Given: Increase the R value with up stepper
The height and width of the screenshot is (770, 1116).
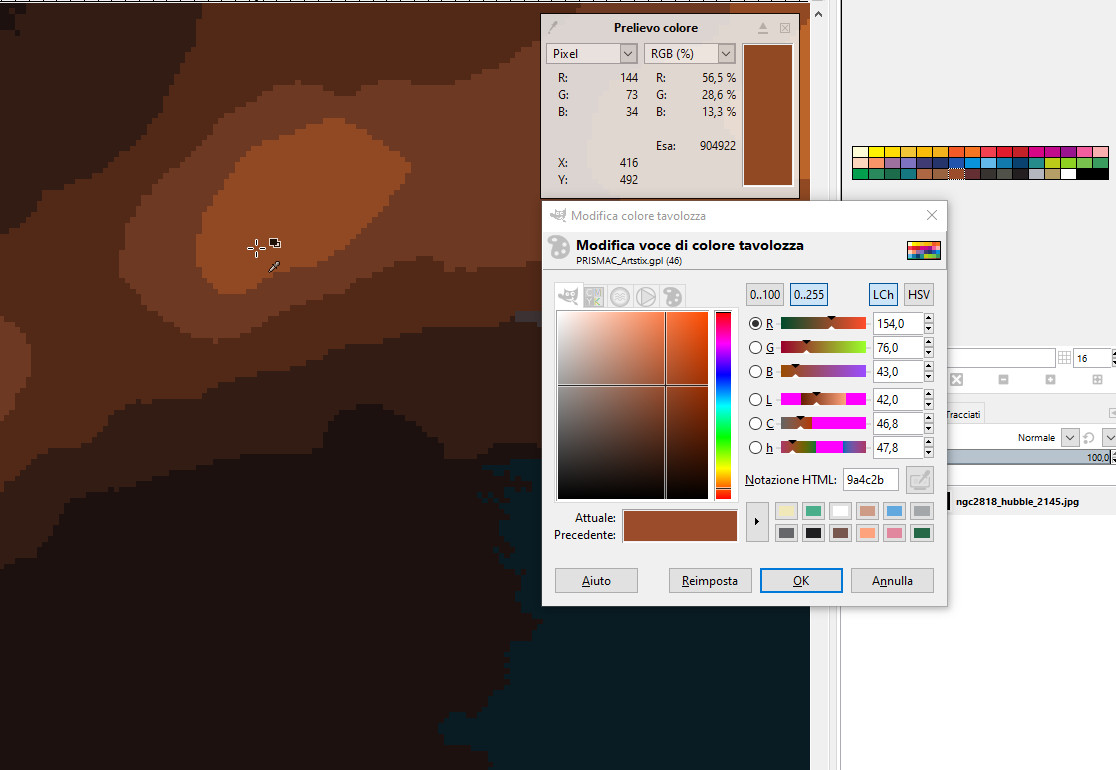Looking at the screenshot, I should (x=928, y=319).
